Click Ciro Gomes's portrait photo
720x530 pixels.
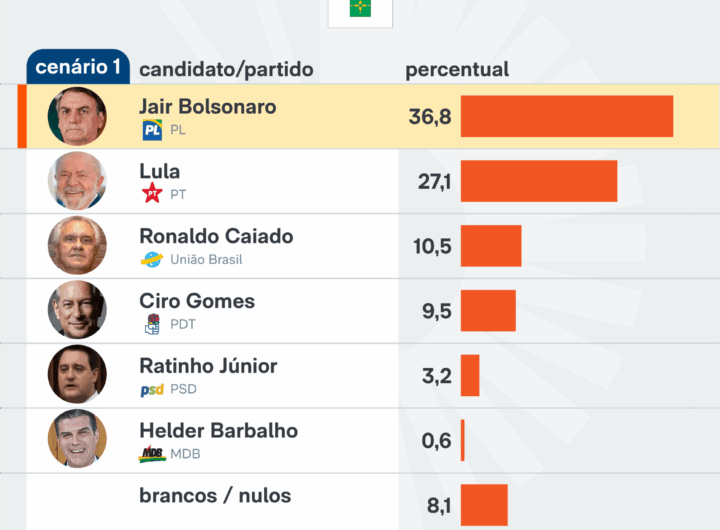(x=77, y=310)
